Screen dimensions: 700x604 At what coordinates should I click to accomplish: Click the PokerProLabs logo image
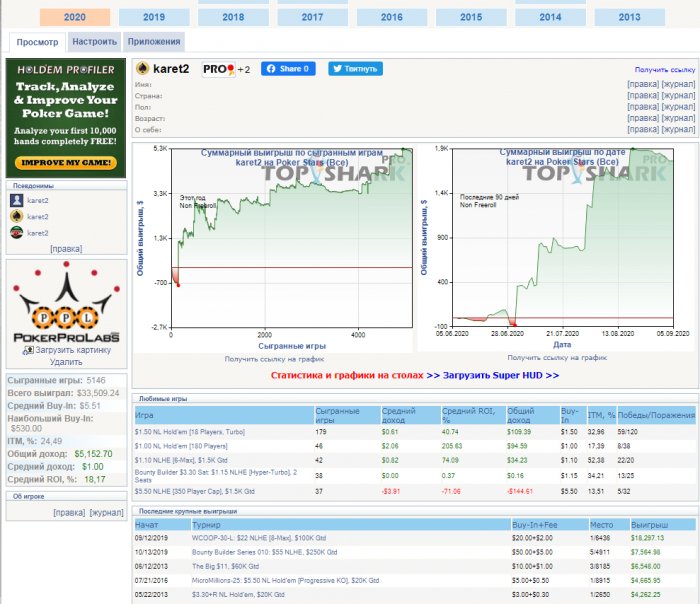click(x=66, y=303)
